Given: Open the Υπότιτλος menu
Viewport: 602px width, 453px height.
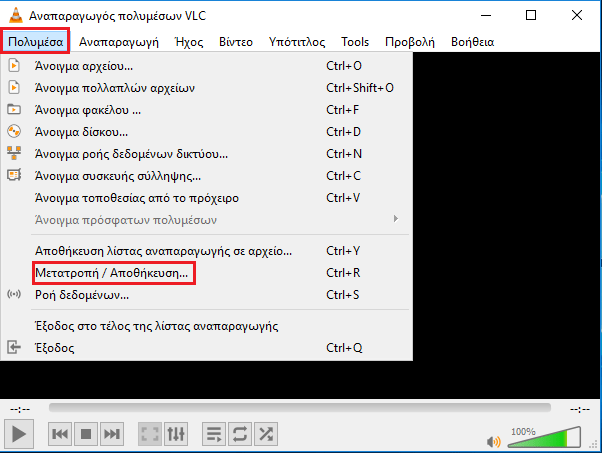Looking at the screenshot, I should tap(297, 41).
